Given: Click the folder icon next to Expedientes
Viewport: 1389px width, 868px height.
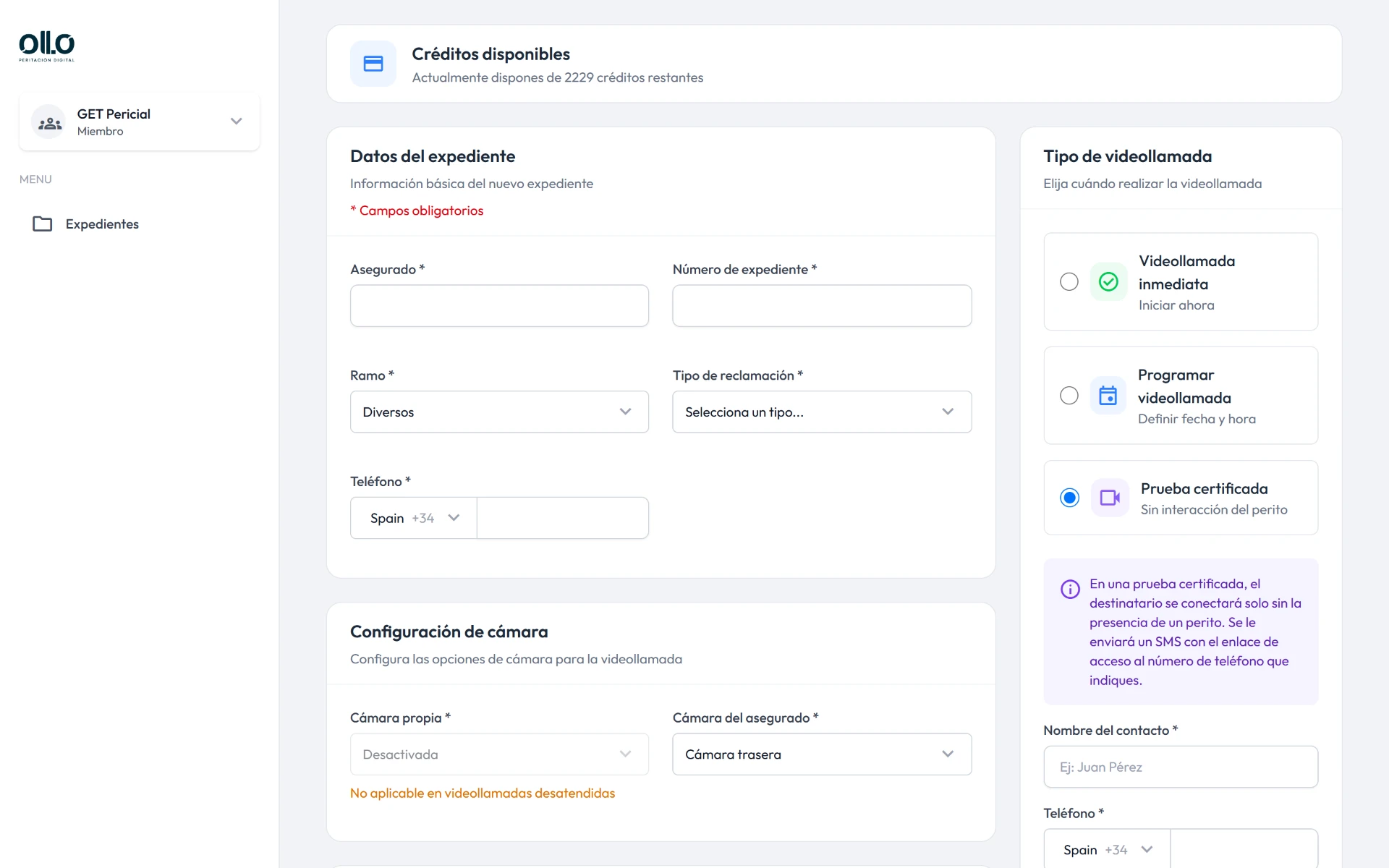Looking at the screenshot, I should (x=43, y=224).
